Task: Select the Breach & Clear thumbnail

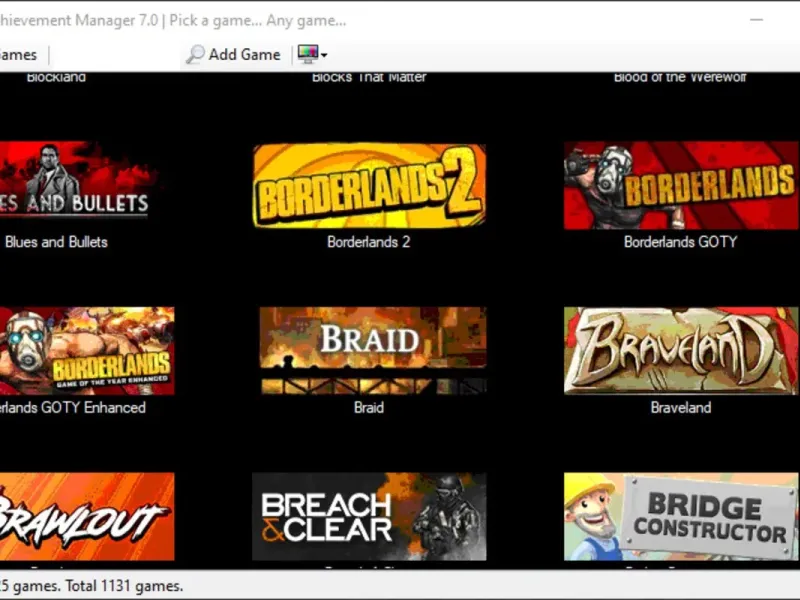Action: 369,516
